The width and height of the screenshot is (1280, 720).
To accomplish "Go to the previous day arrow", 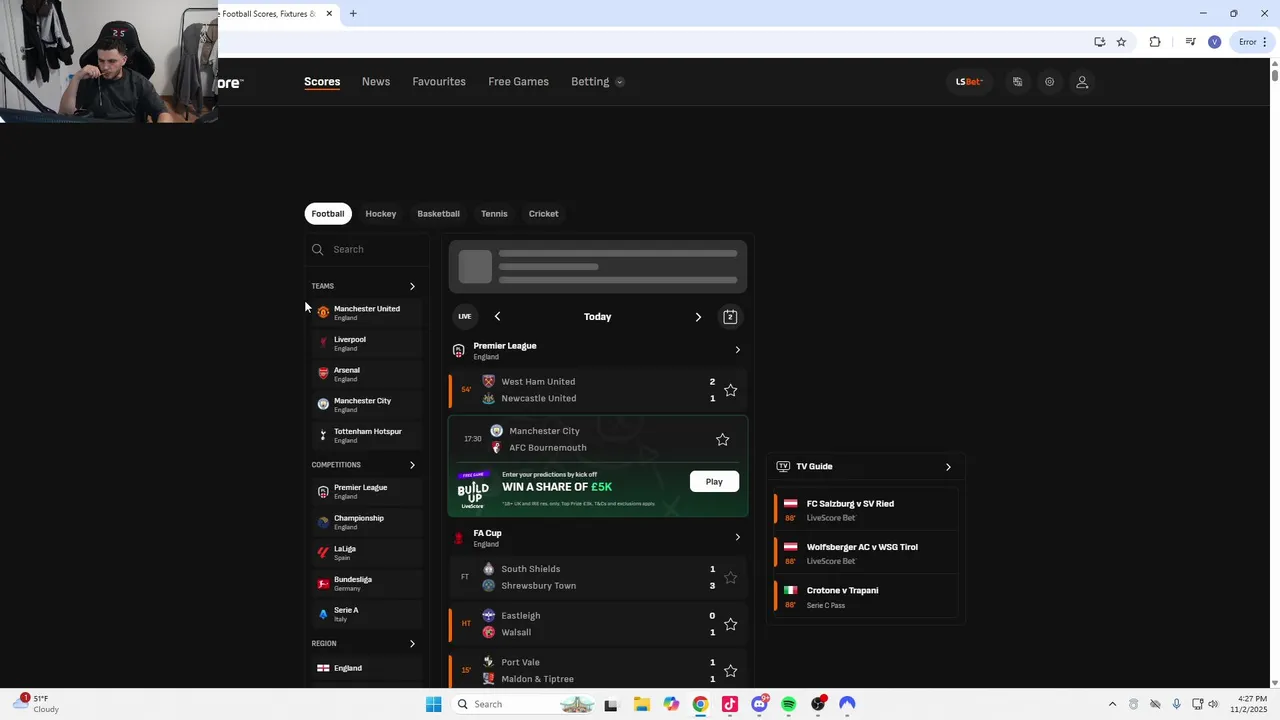I will (x=497, y=316).
